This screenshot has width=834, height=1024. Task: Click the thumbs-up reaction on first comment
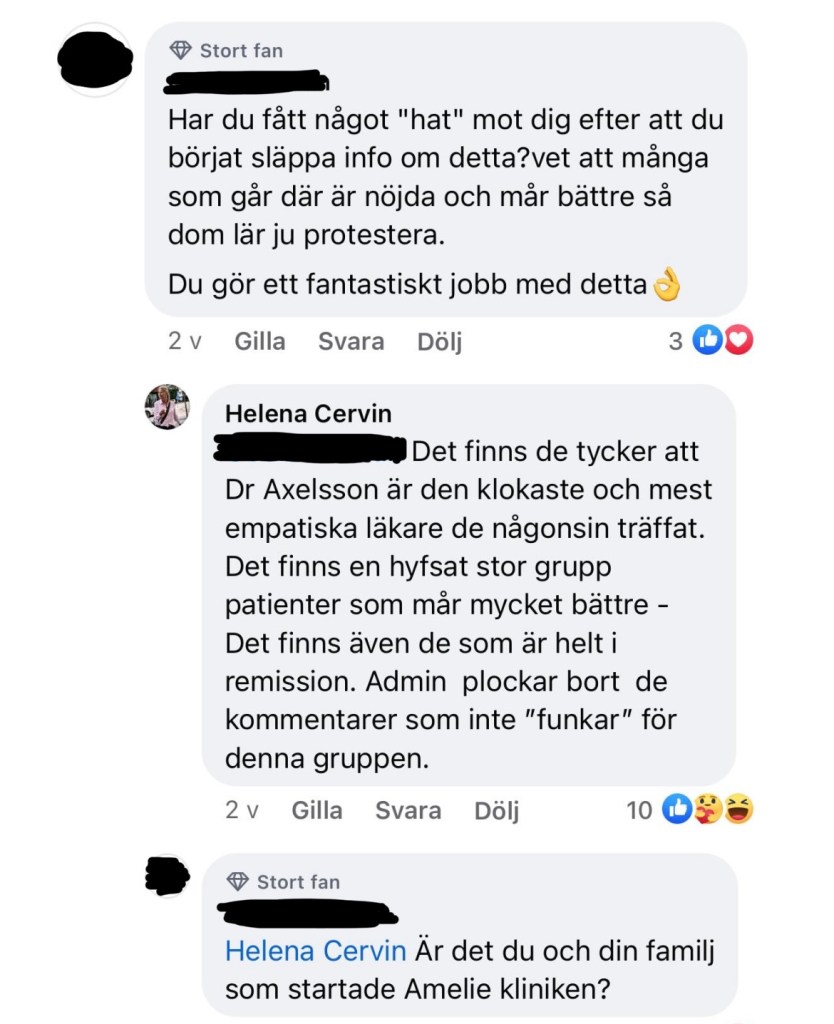[707, 340]
